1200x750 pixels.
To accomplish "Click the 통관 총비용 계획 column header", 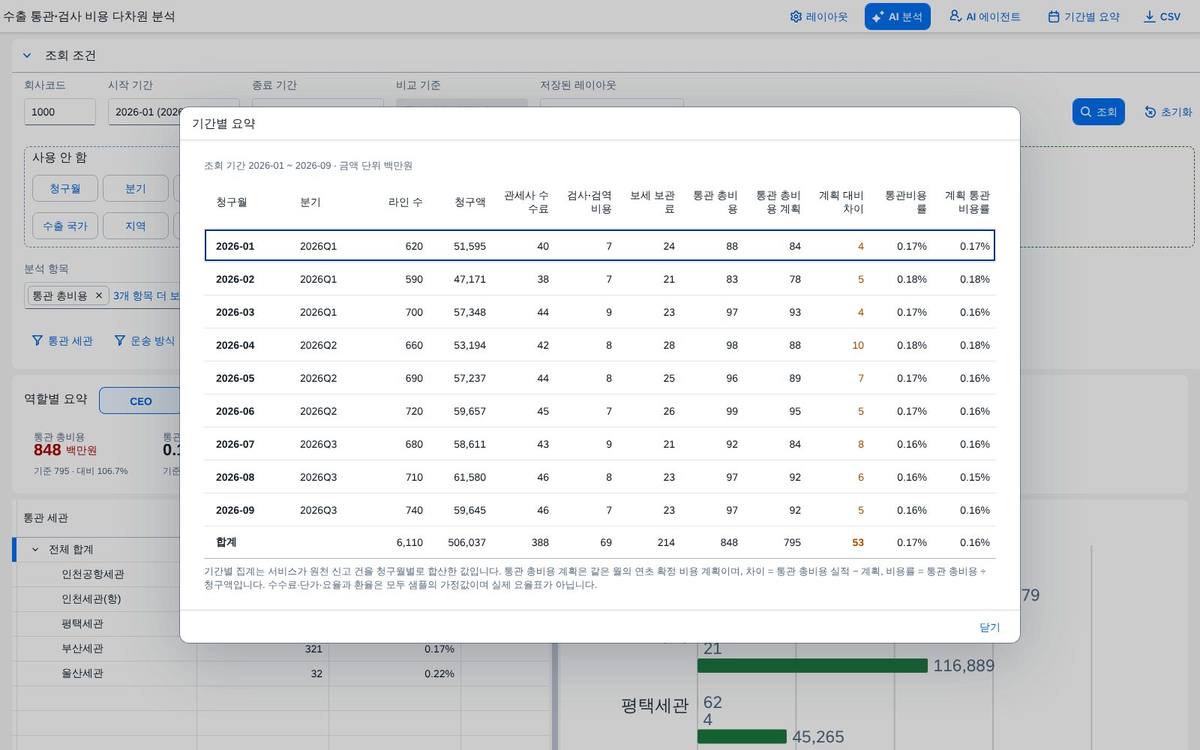I will 778,202.
